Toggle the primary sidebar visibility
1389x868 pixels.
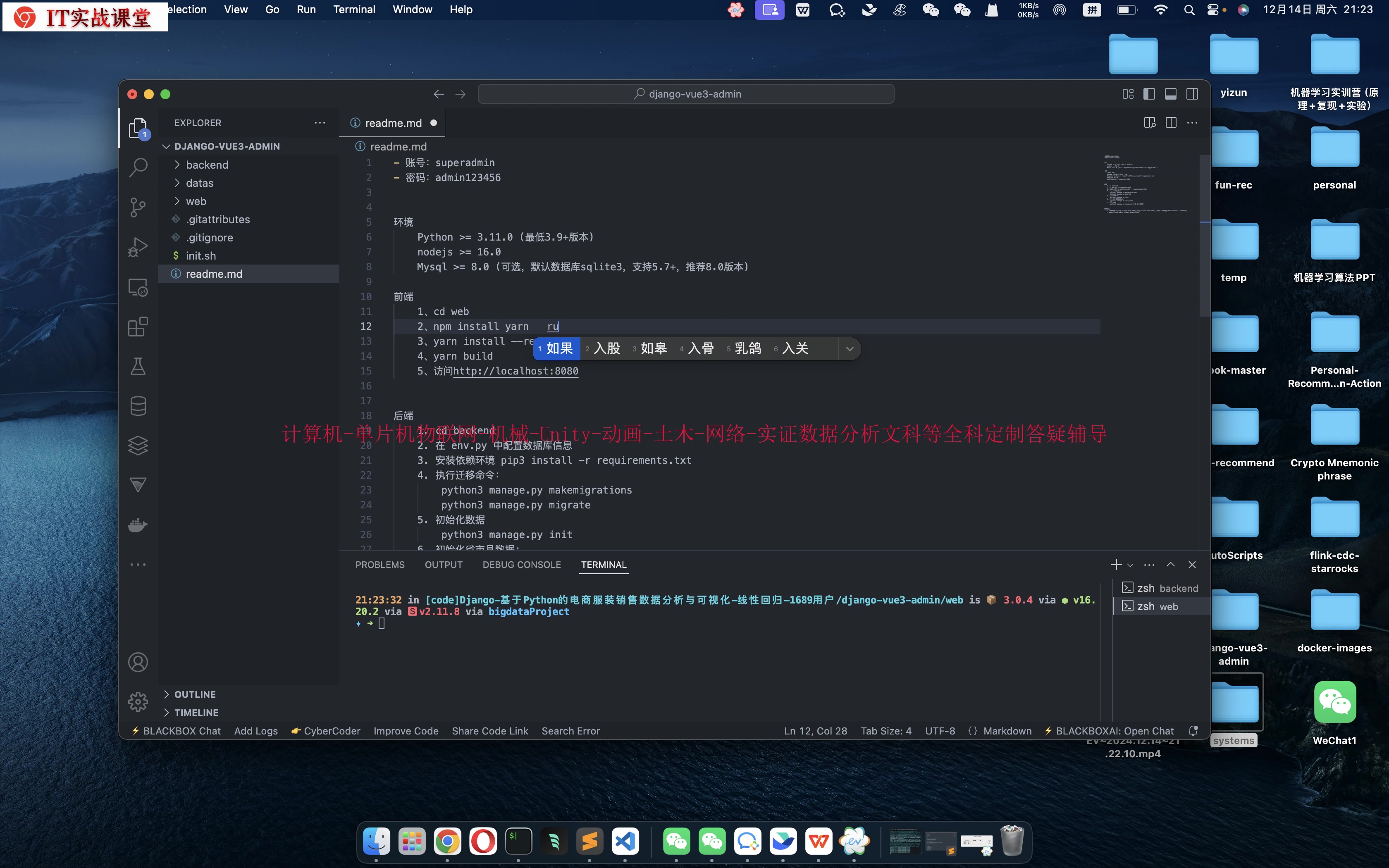coord(1150,93)
